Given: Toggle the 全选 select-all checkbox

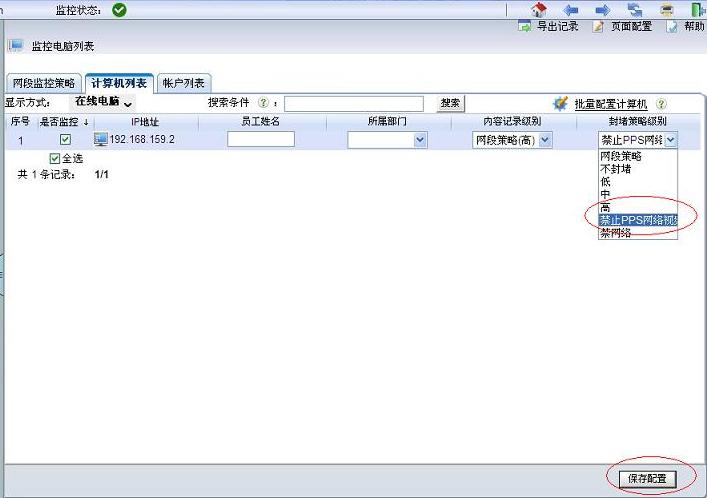Looking at the screenshot, I should coord(55,158).
